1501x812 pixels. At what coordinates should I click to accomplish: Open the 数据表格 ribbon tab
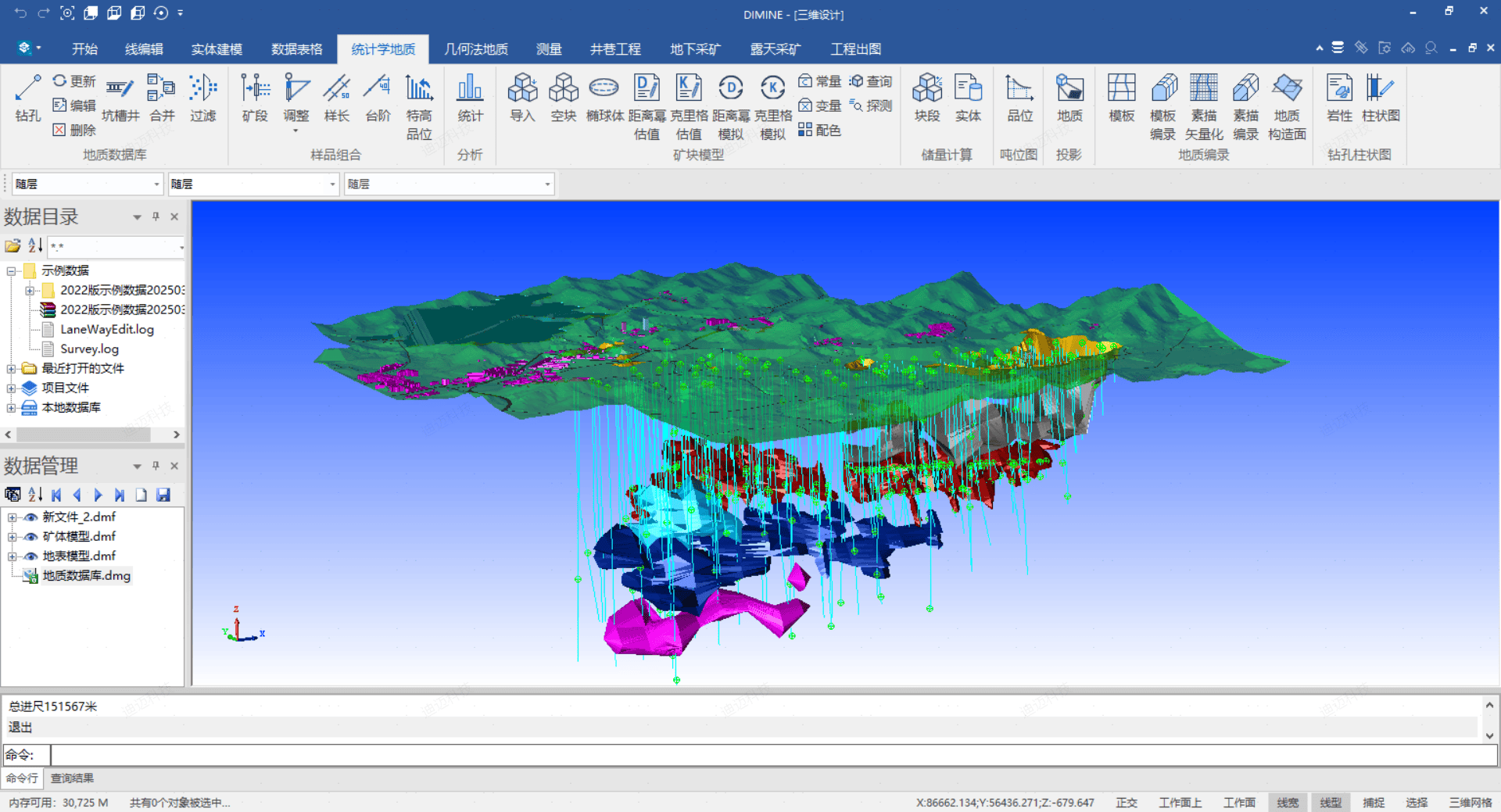tap(296, 49)
